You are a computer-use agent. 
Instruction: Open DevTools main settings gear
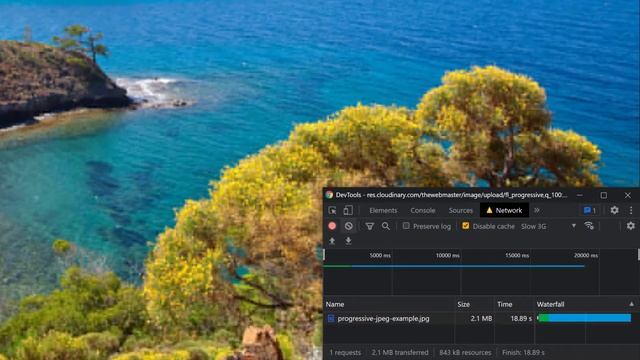click(x=614, y=210)
